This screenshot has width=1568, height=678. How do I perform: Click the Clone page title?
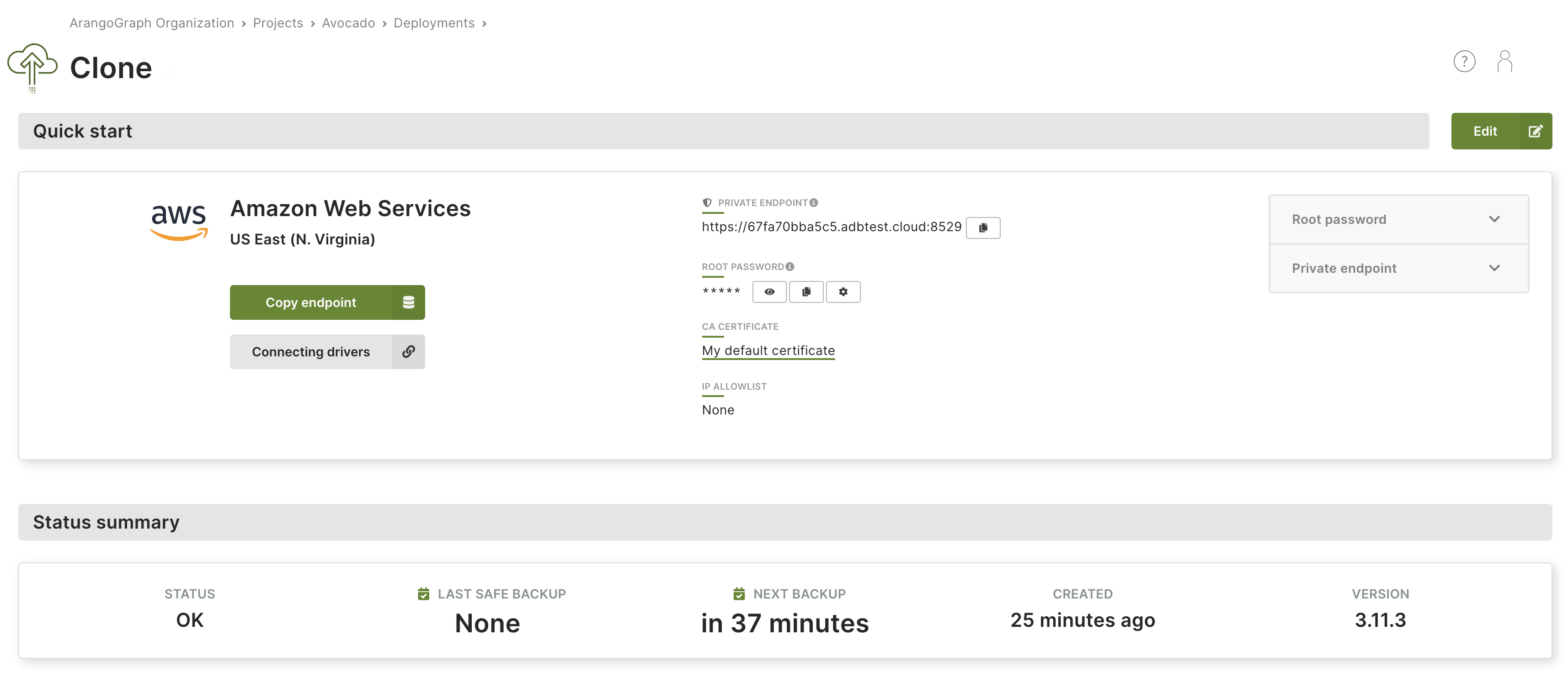111,68
